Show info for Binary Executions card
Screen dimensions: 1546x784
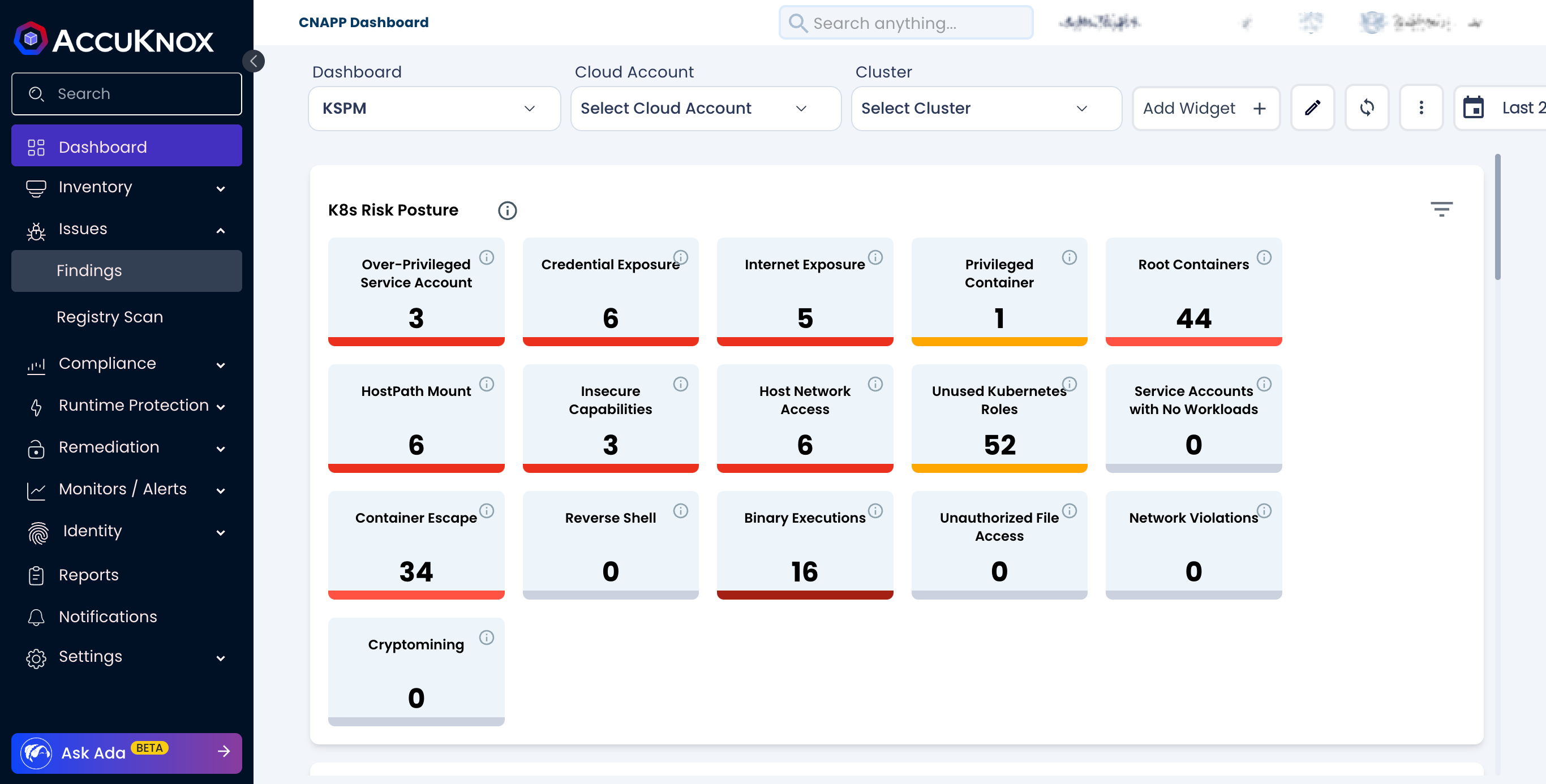coord(875,510)
